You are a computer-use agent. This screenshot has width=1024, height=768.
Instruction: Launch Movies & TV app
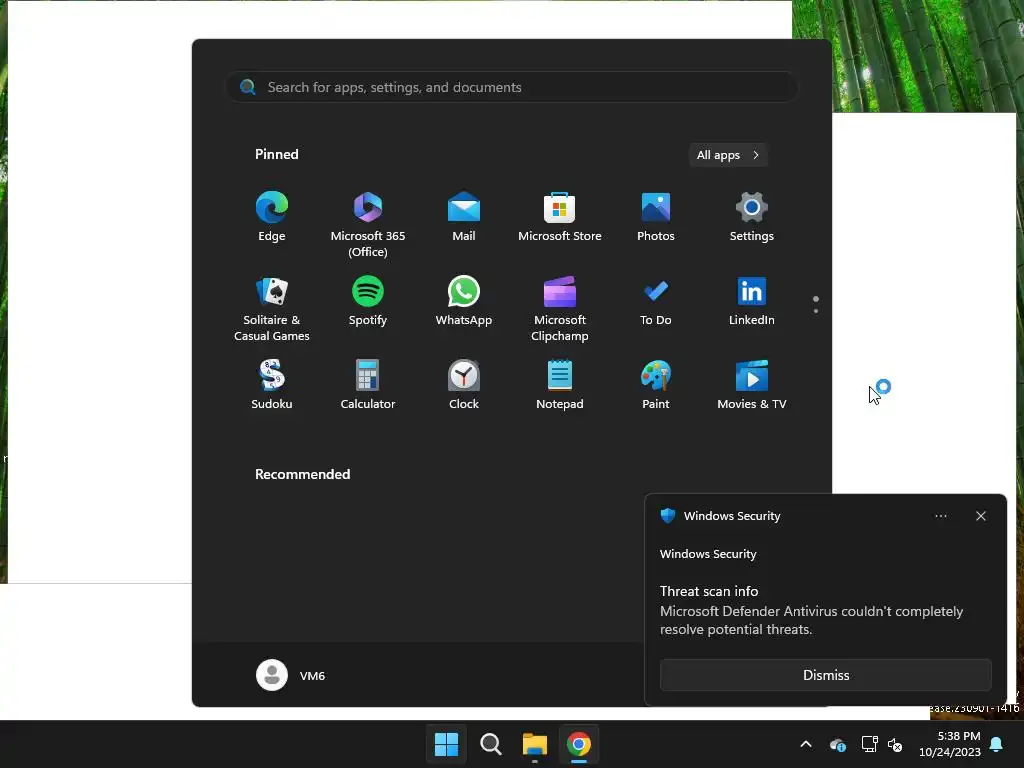tap(752, 385)
